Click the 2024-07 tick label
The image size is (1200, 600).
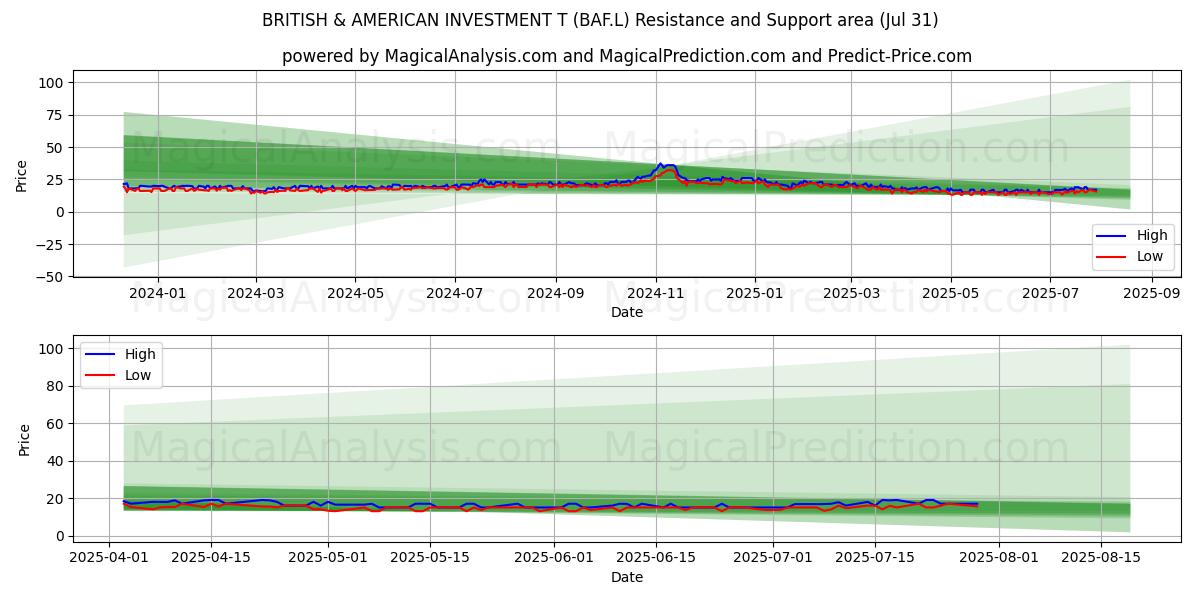click(x=455, y=293)
